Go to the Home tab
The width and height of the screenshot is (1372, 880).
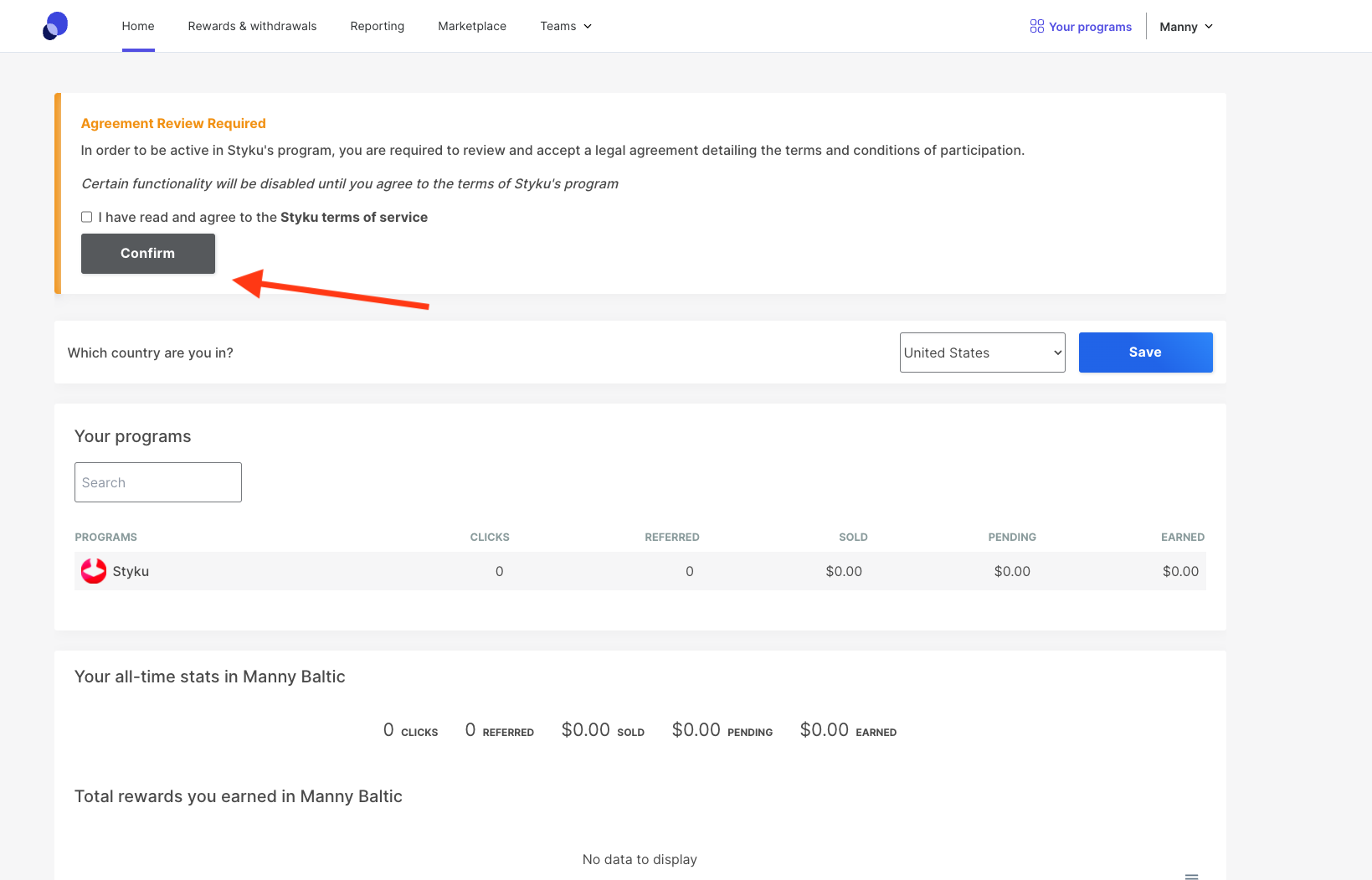[138, 27]
